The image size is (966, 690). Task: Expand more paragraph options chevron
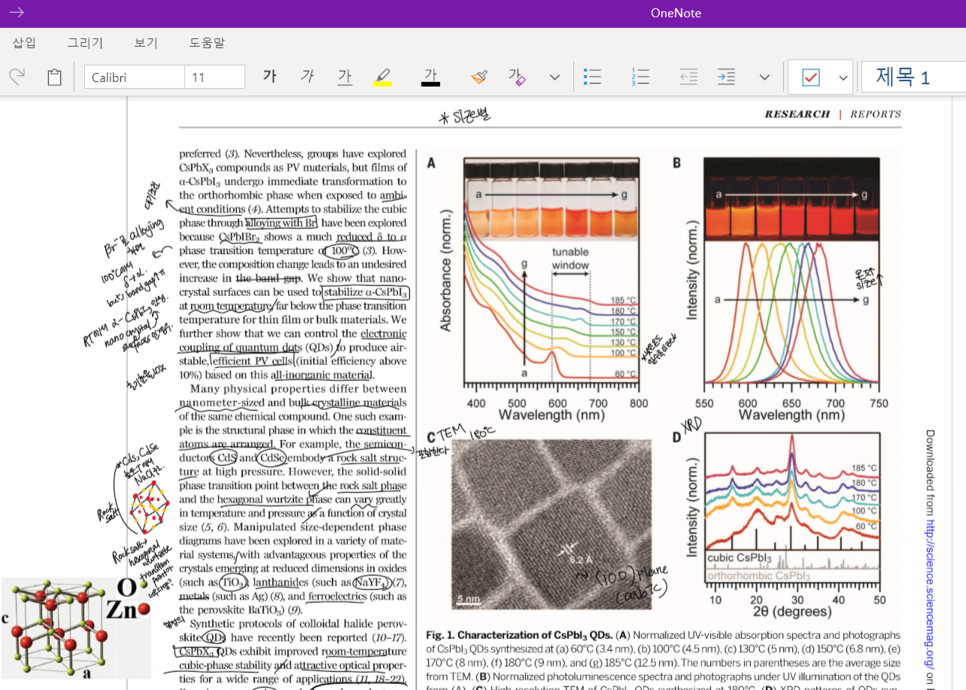coord(765,78)
